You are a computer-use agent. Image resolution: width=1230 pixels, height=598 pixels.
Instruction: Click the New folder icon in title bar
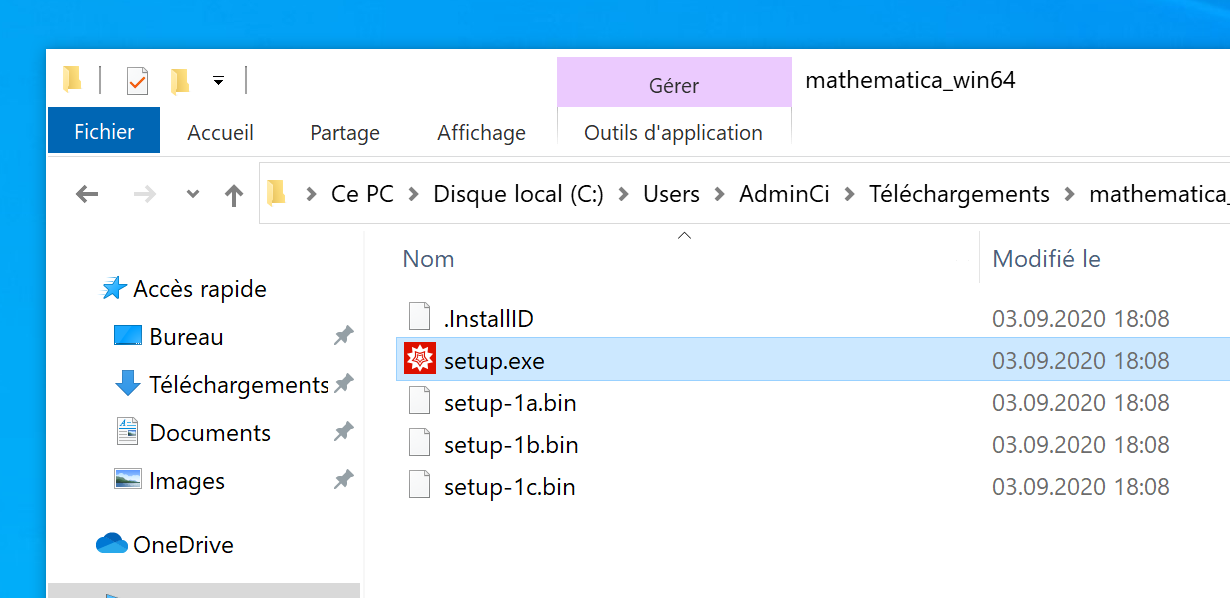[x=180, y=81]
